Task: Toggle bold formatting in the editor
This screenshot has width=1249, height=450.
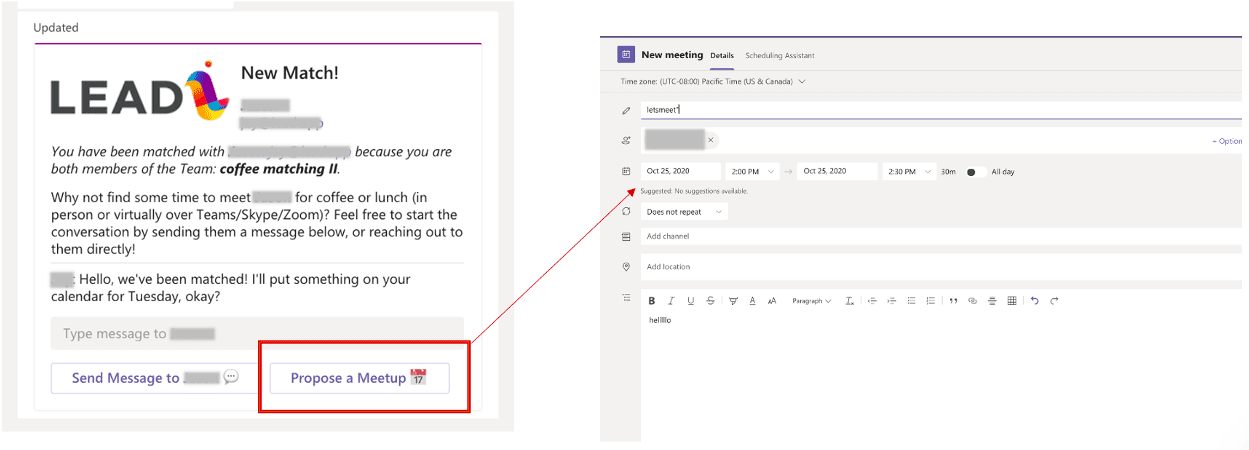Action: (x=652, y=301)
